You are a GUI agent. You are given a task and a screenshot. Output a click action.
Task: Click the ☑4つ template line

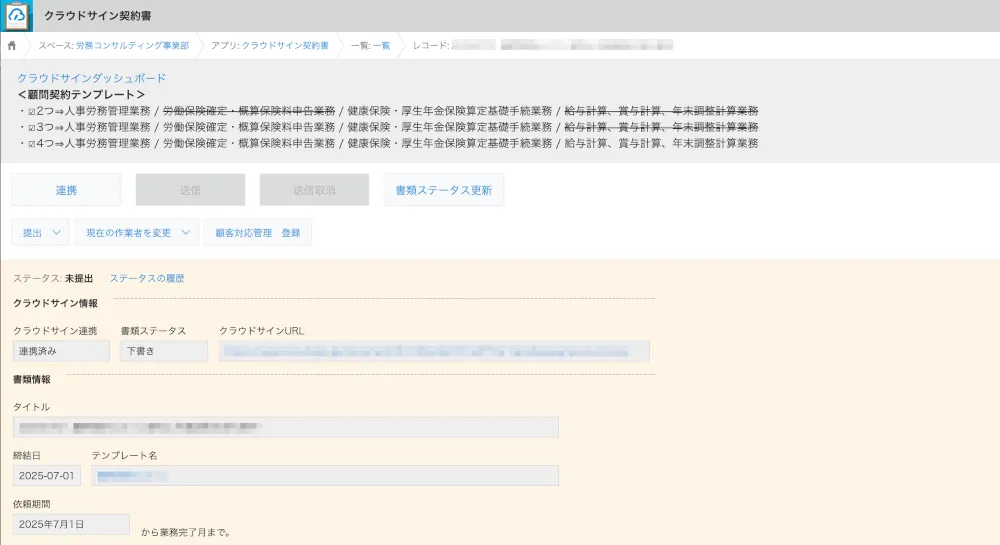pyautogui.click(x=388, y=143)
